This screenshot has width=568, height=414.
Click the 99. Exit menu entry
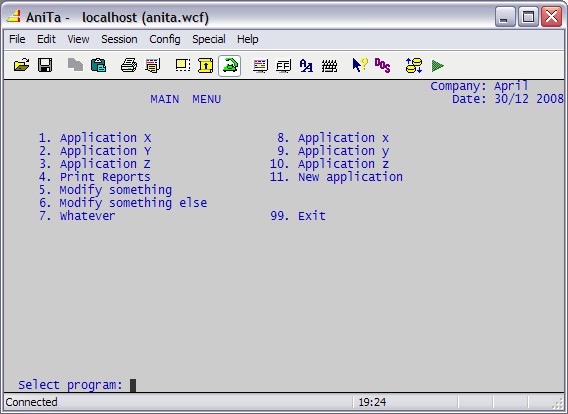pyautogui.click(x=298, y=216)
